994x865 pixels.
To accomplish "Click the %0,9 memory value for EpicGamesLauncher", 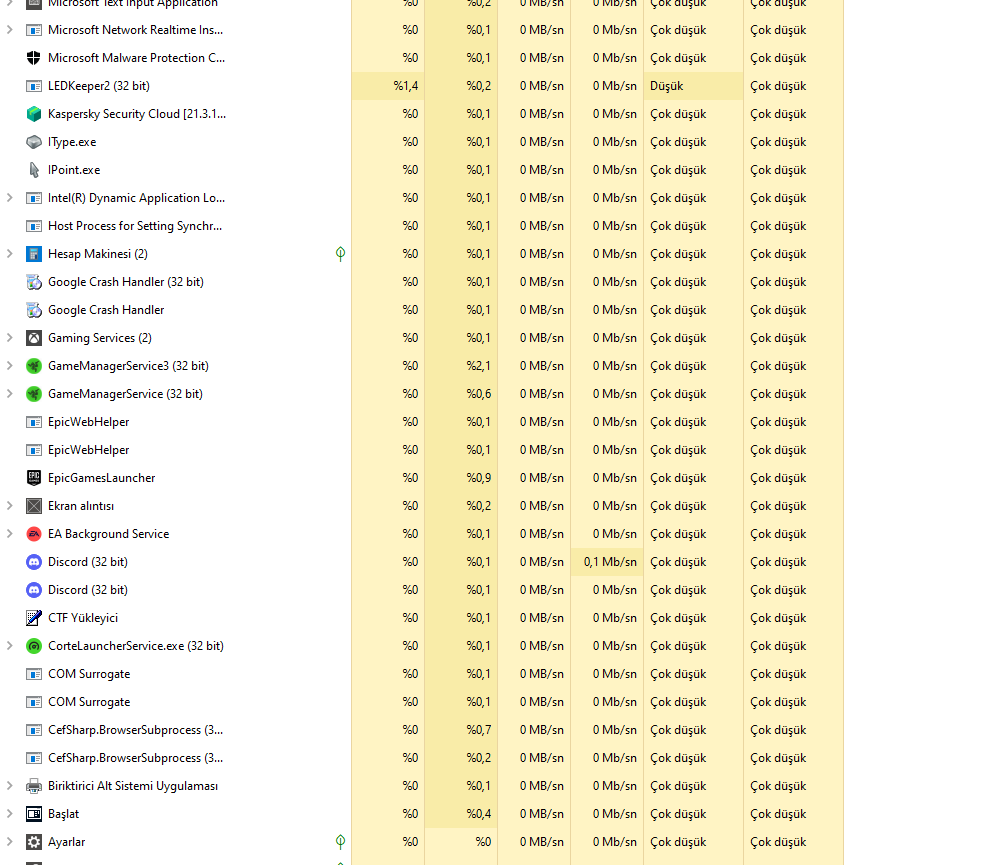I will (479, 478).
